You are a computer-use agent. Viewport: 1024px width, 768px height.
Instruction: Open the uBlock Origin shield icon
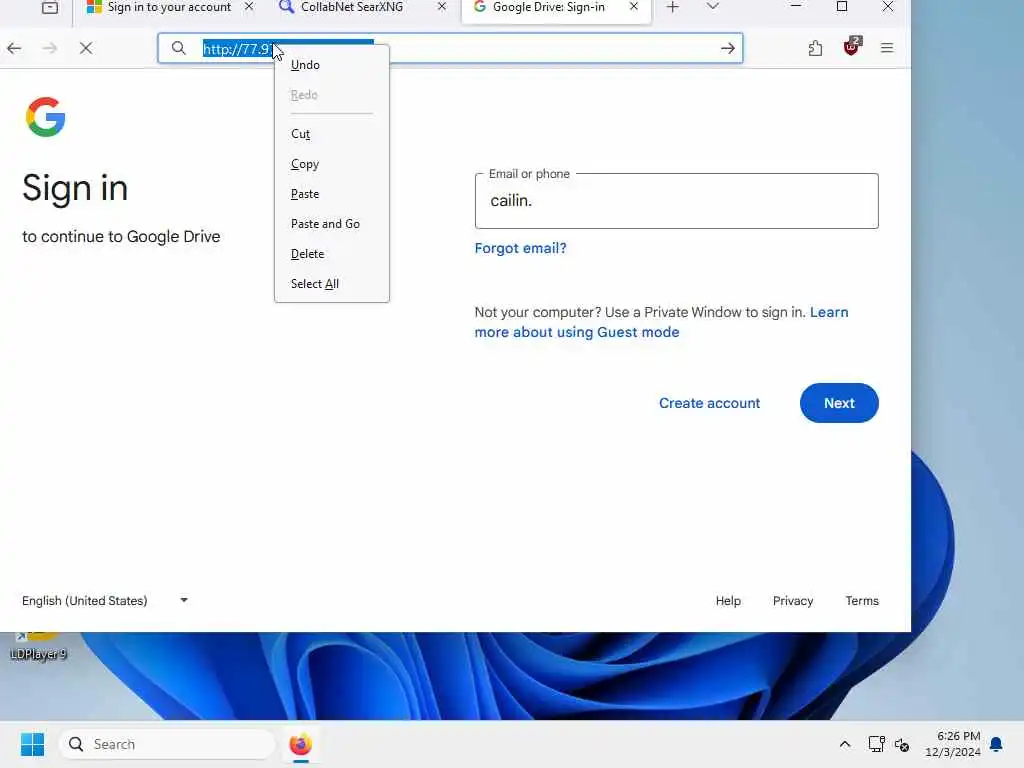[852, 47]
